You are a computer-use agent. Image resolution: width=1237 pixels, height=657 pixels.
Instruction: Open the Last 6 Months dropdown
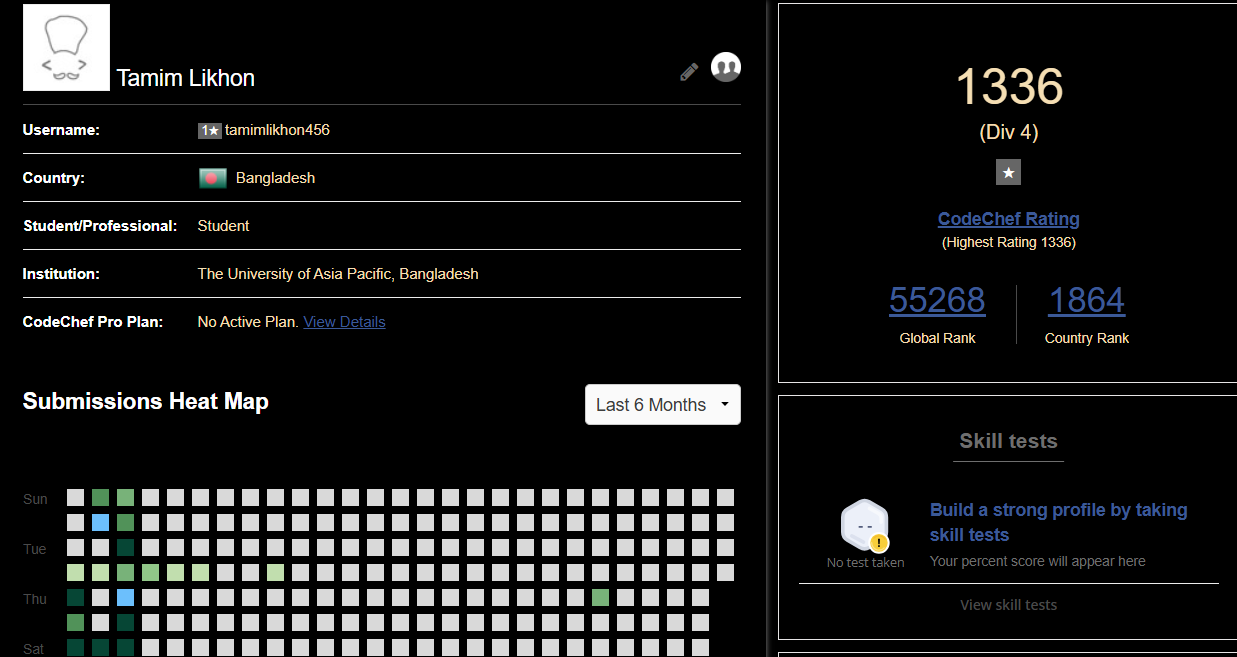(662, 405)
